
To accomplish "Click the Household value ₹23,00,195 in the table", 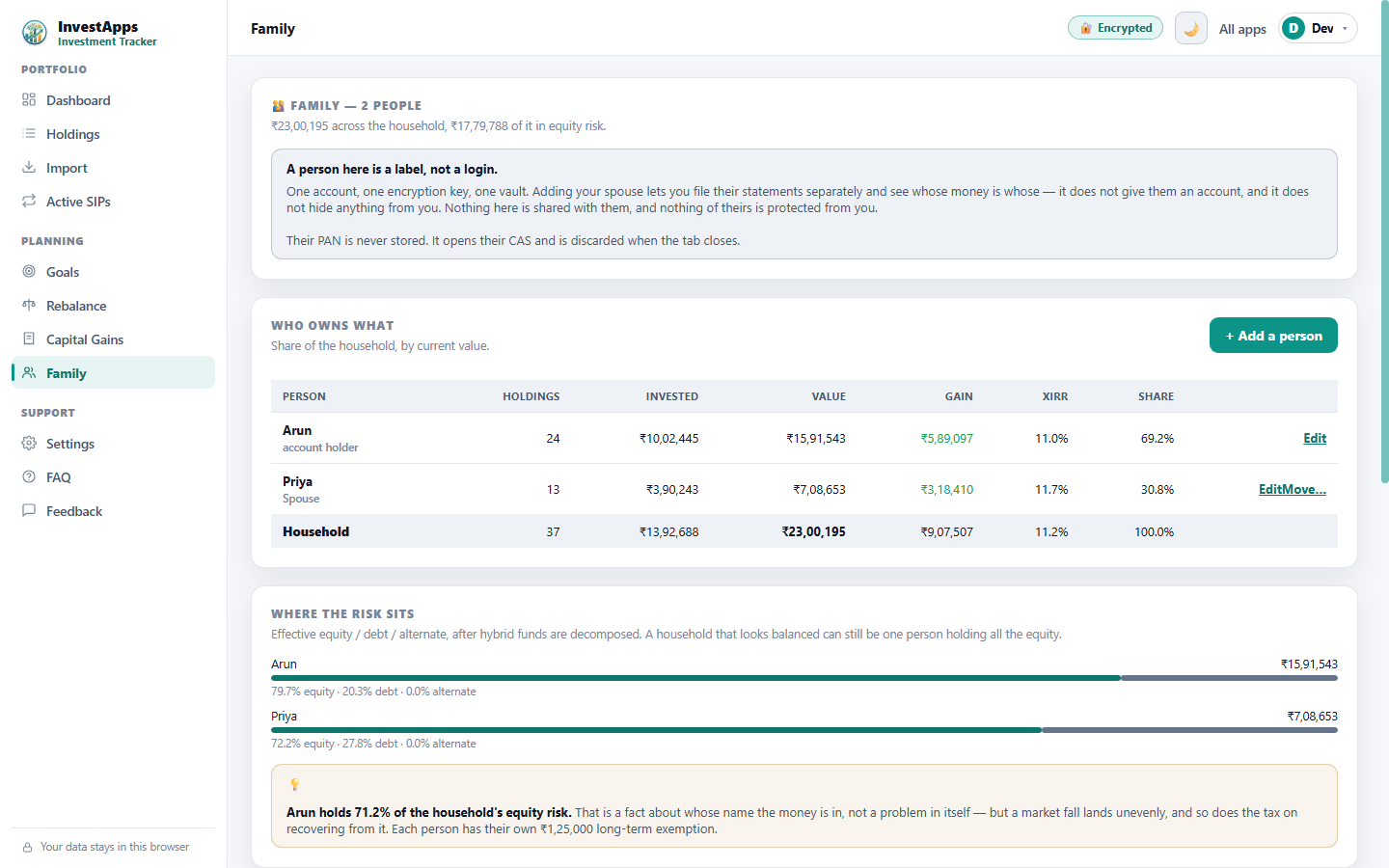I will [x=813, y=531].
